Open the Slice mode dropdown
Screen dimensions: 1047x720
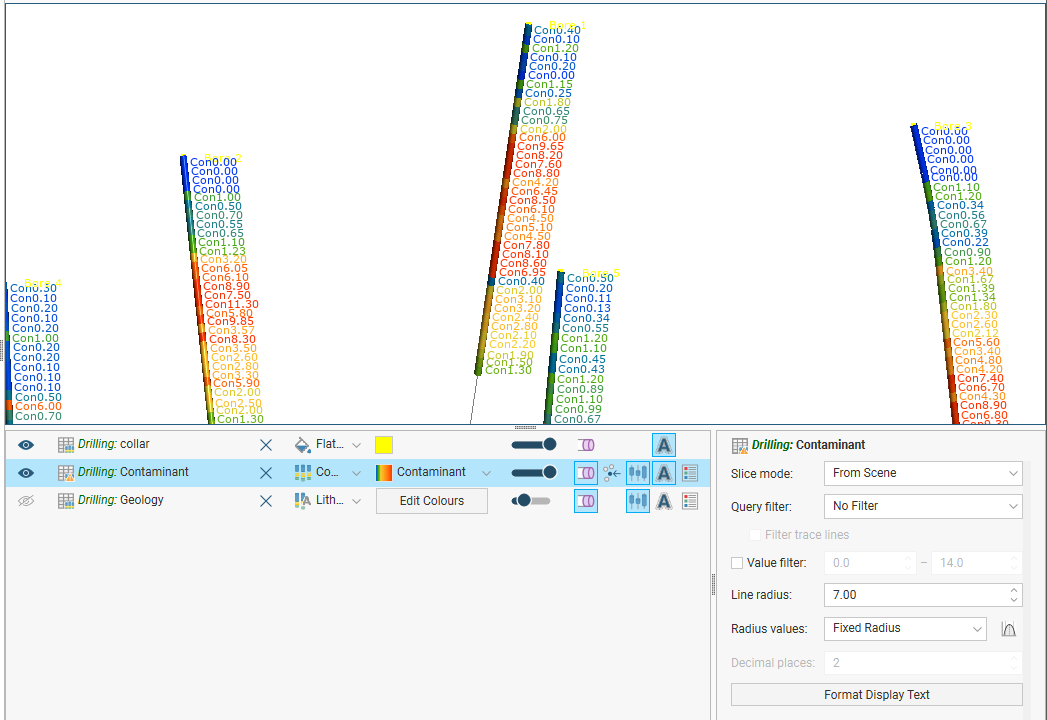pos(922,473)
